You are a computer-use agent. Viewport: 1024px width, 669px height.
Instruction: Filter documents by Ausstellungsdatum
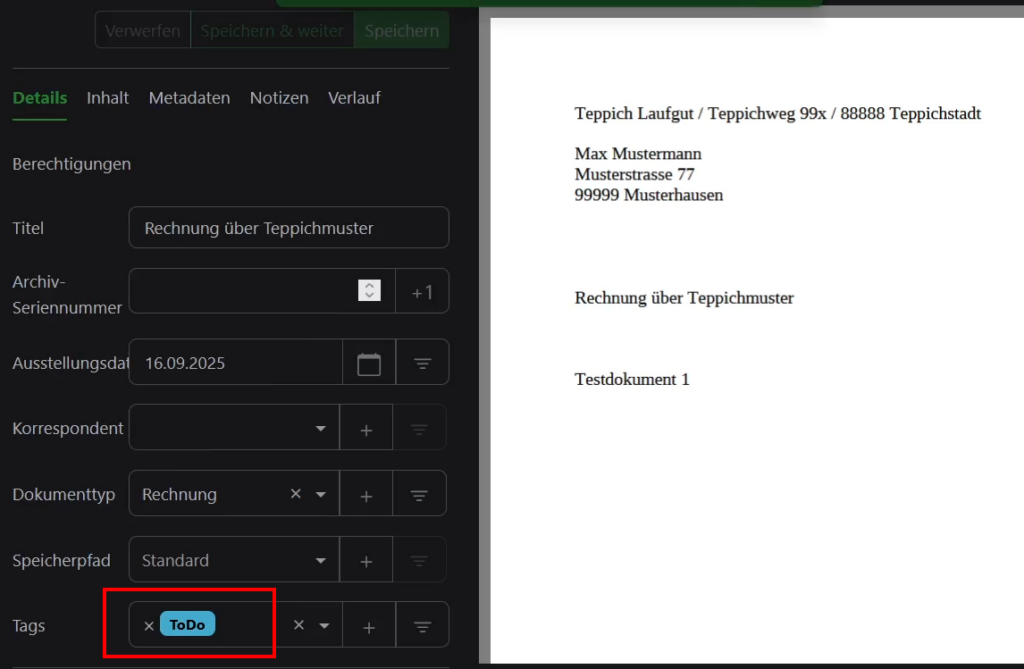423,363
